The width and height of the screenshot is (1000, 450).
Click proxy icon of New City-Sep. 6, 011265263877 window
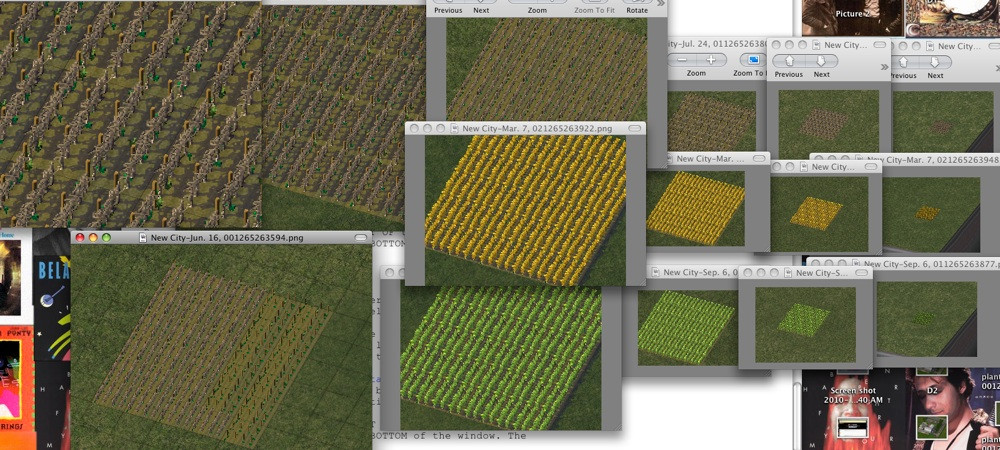855,264
